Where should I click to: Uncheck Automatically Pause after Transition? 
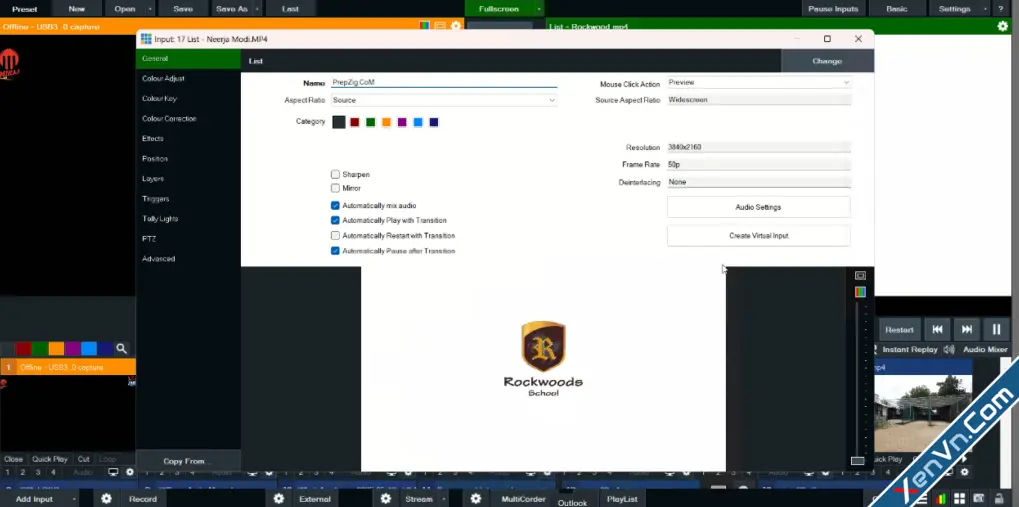(335, 251)
